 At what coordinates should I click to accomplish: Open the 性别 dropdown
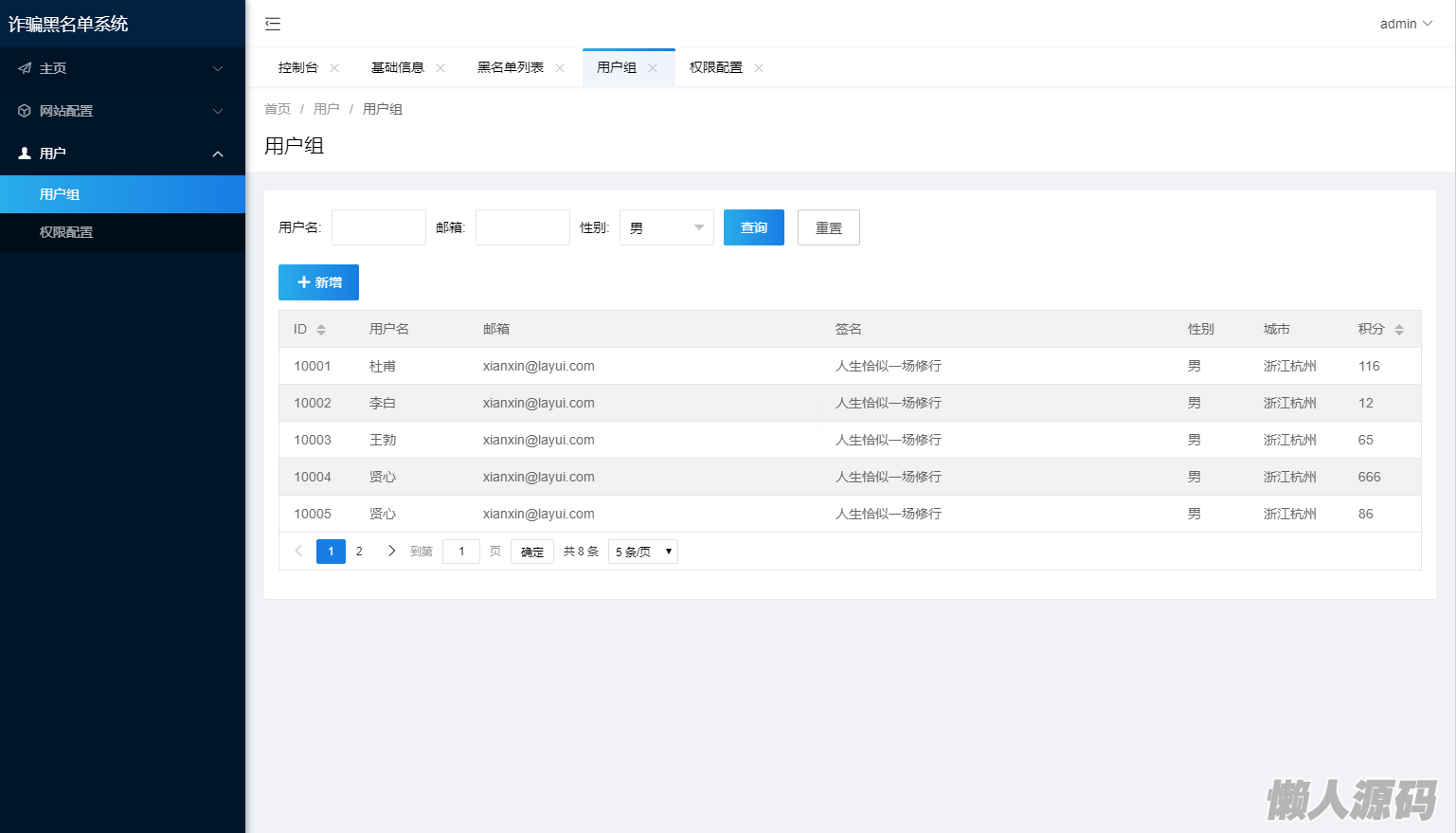pos(666,227)
